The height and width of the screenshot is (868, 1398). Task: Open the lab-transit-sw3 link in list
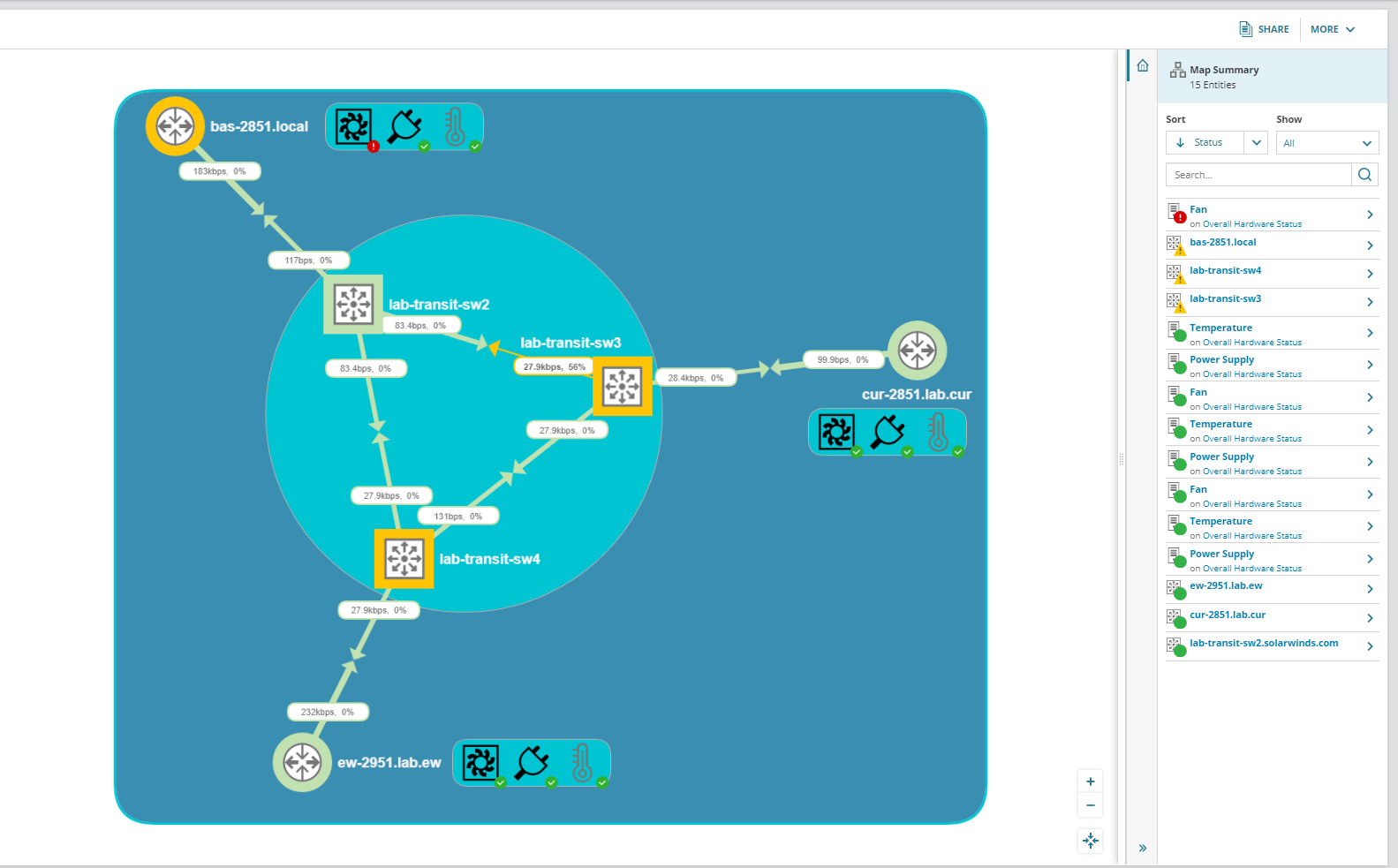pyautogui.click(x=1225, y=298)
